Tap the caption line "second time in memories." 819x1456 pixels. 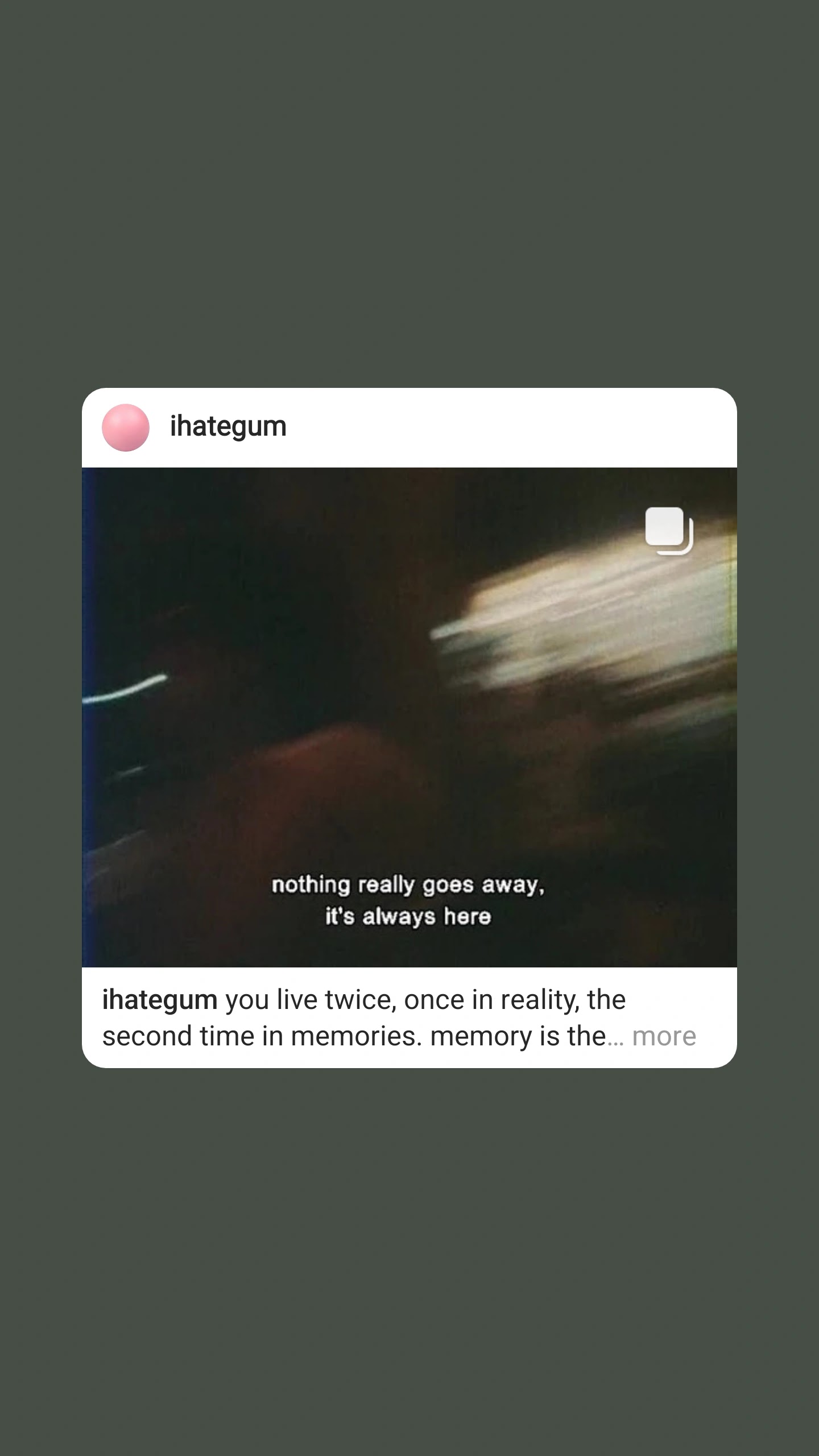tap(262, 1036)
